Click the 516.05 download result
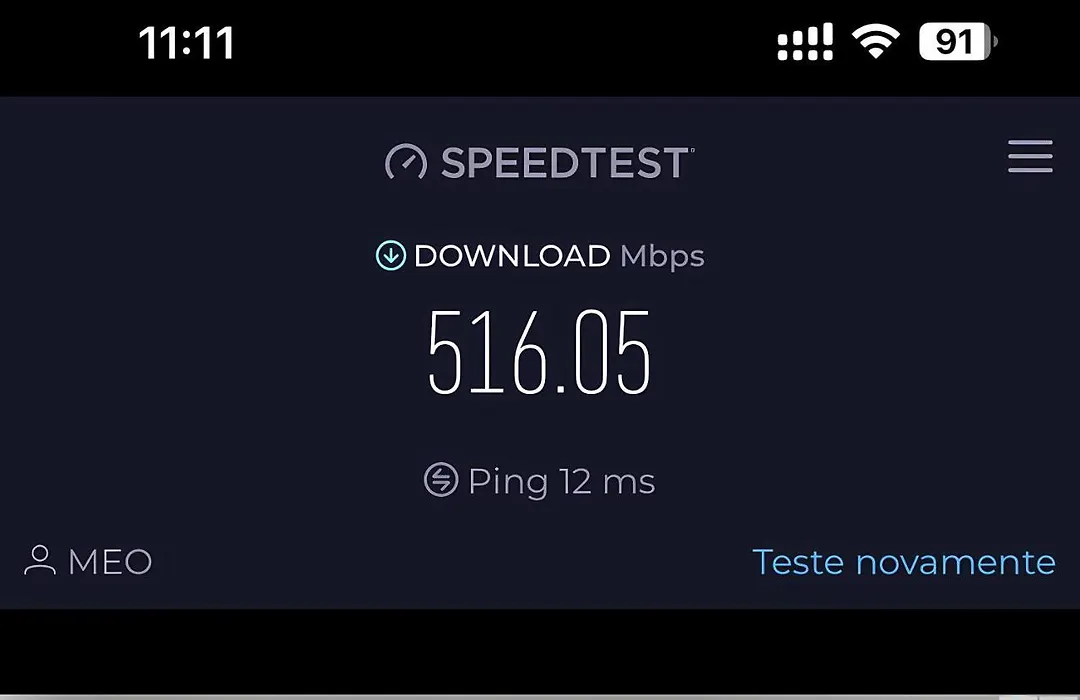1080x700 pixels. pyautogui.click(x=539, y=352)
